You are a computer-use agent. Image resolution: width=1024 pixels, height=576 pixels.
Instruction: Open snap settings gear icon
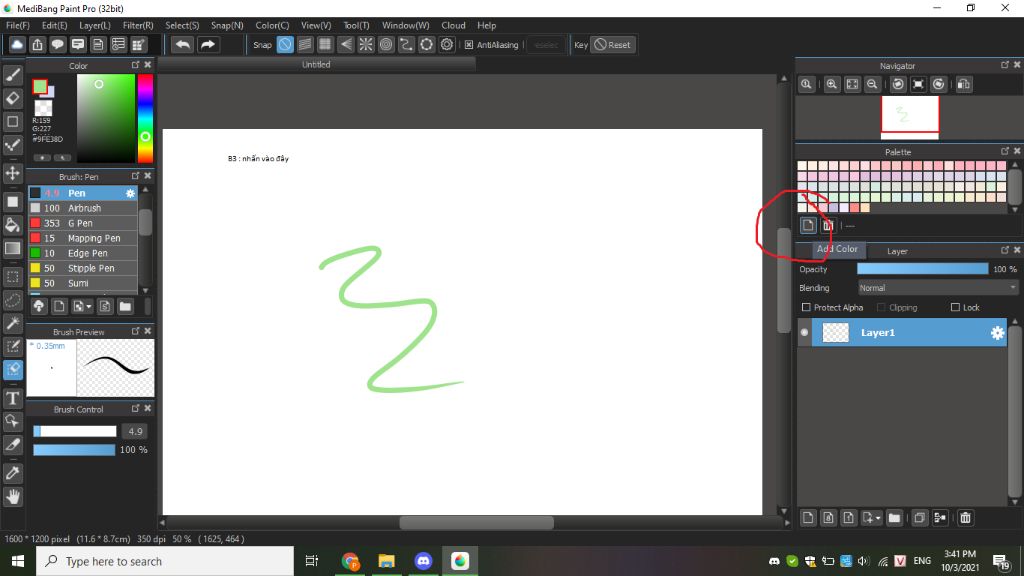coord(447,44)
